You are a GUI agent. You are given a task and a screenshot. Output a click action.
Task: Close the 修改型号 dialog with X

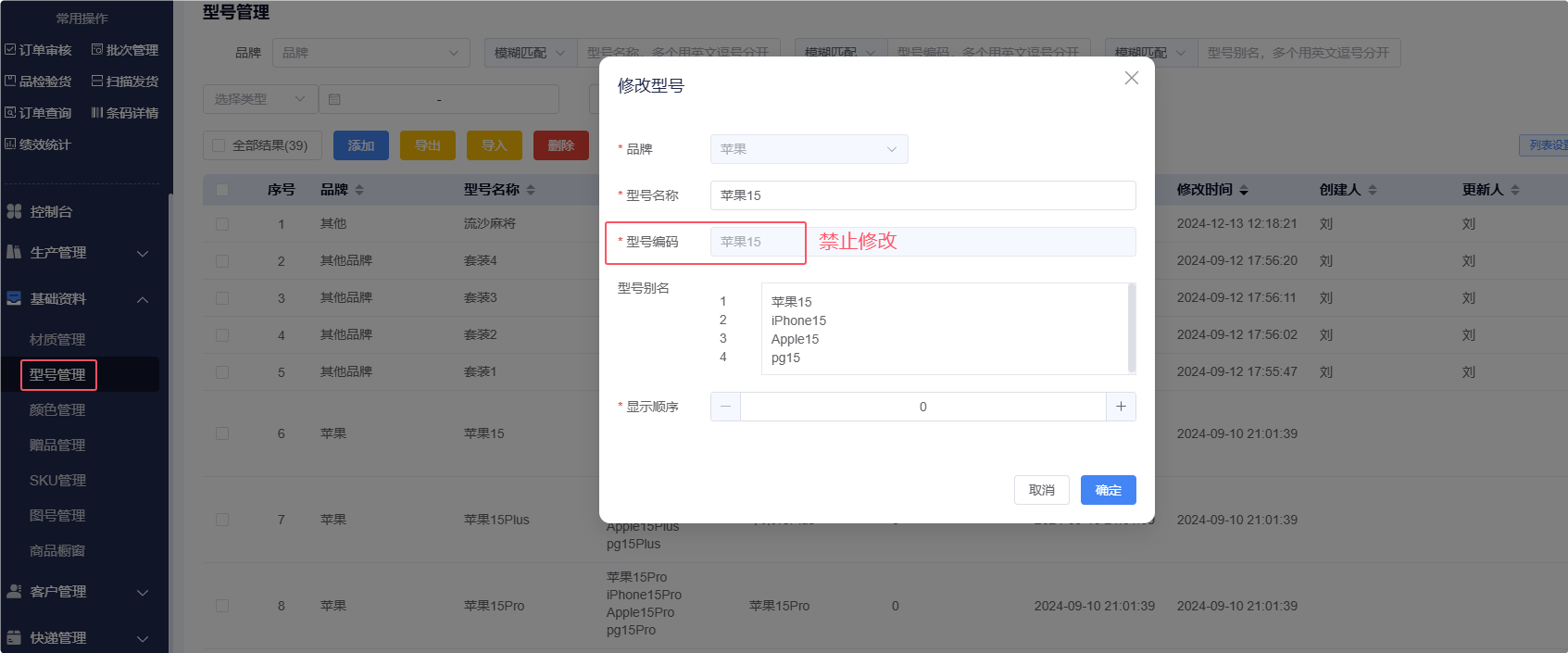(1131, 79)
